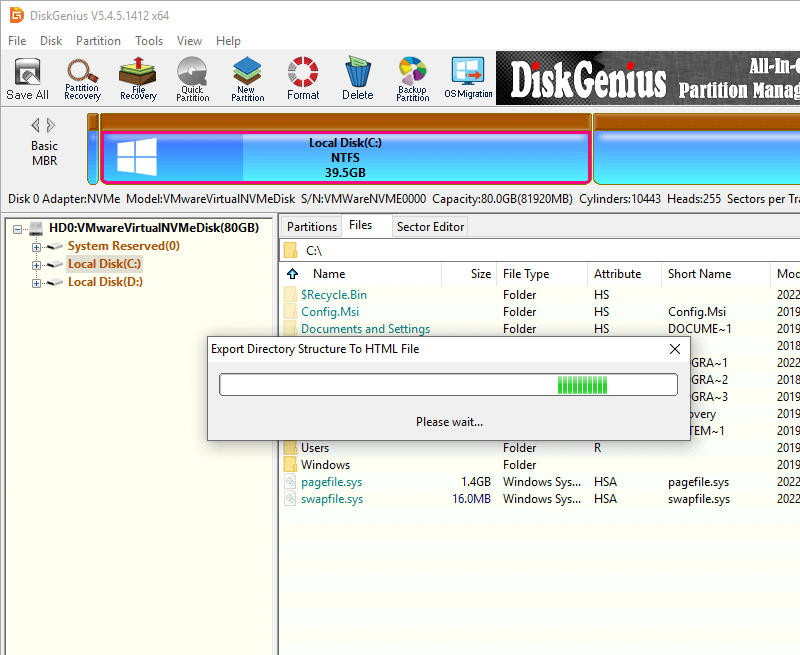Open the Disk menu
The image size is (800, 655).
pos(51,41)
